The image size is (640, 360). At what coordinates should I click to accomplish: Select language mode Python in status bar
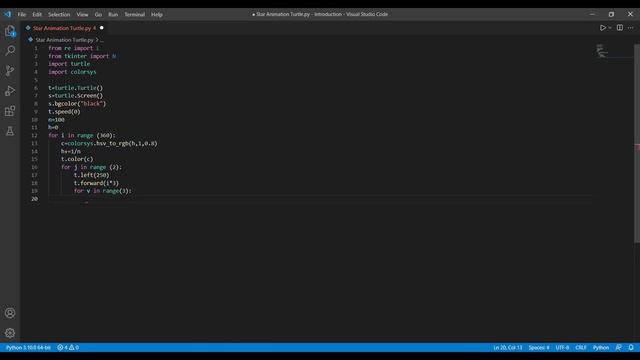(601, 348)
